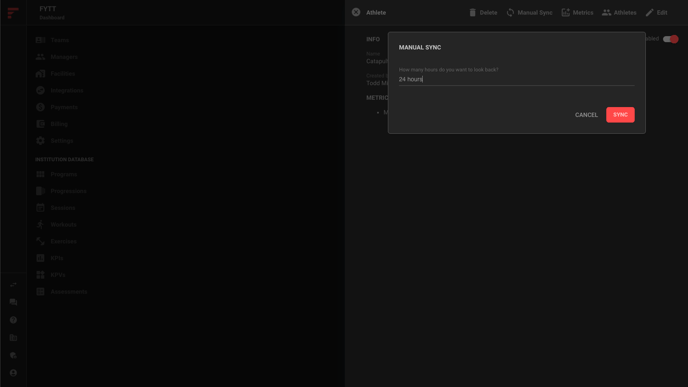
Task: Click the SYNC button in the dialog
Action: coord(620,115)
